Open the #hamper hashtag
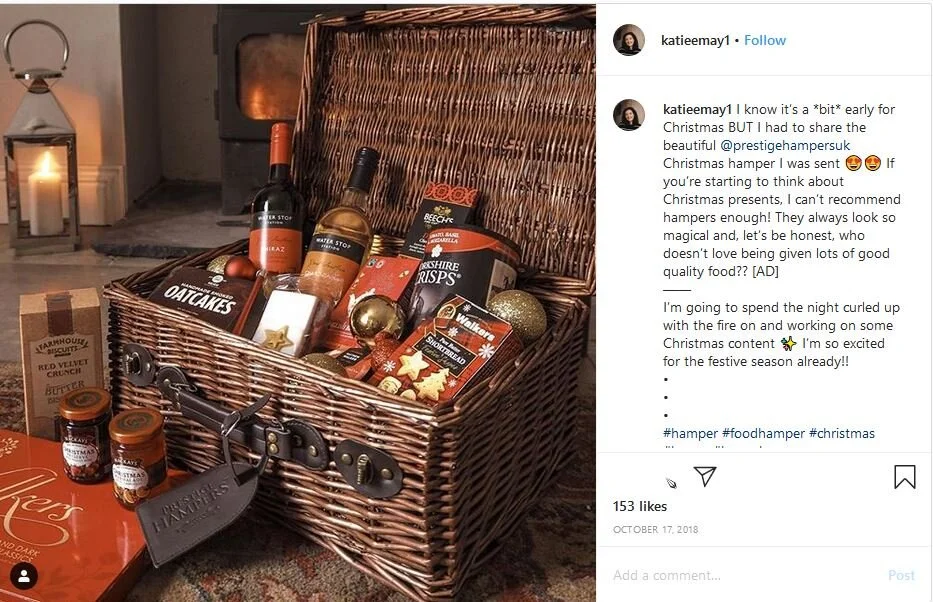The image size is (933, 602). pos(690,434)
